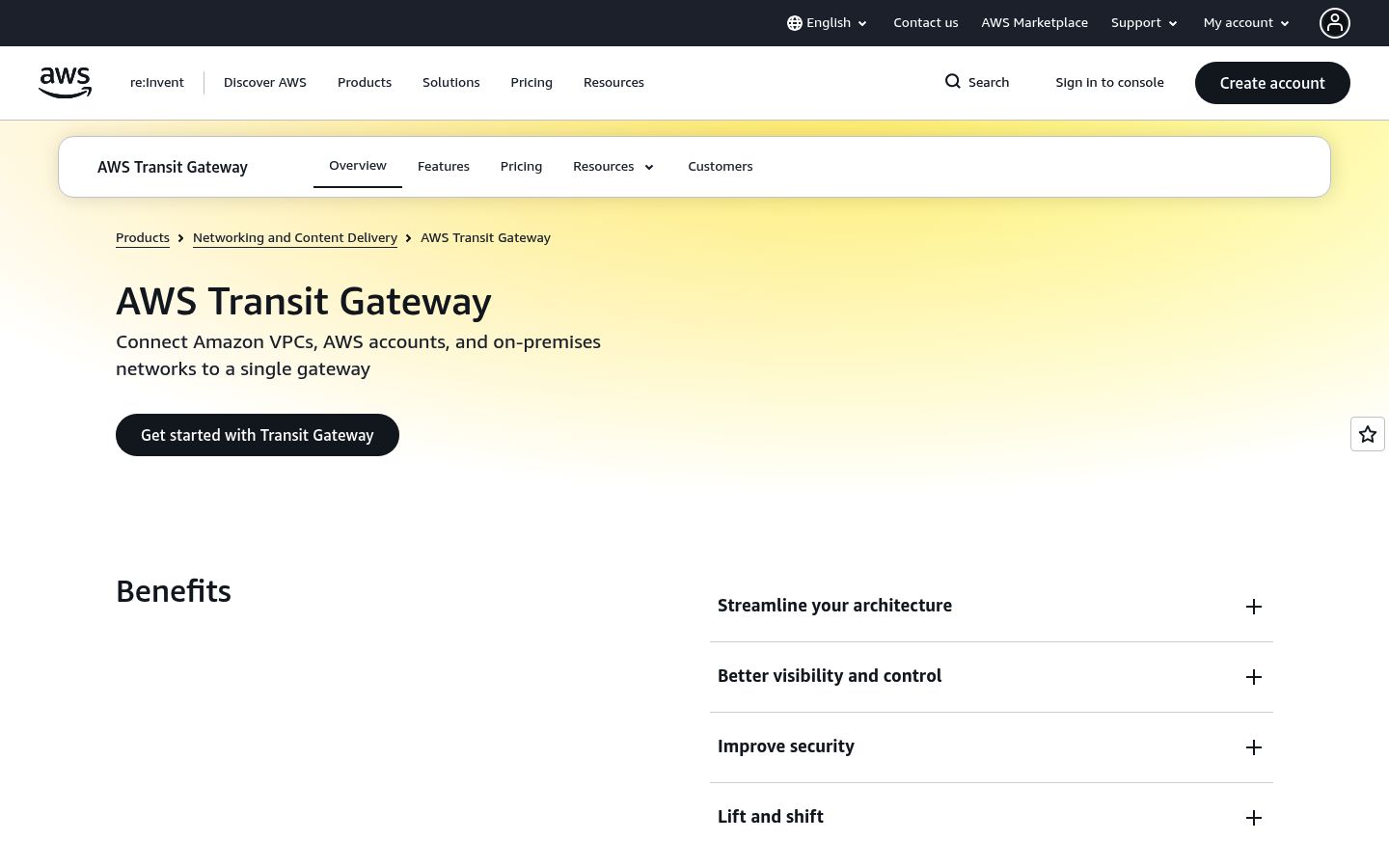The width and height of the screenshot is (1389, 868).
Task: Open Pricing in main navigation
Action: [531, 83]
